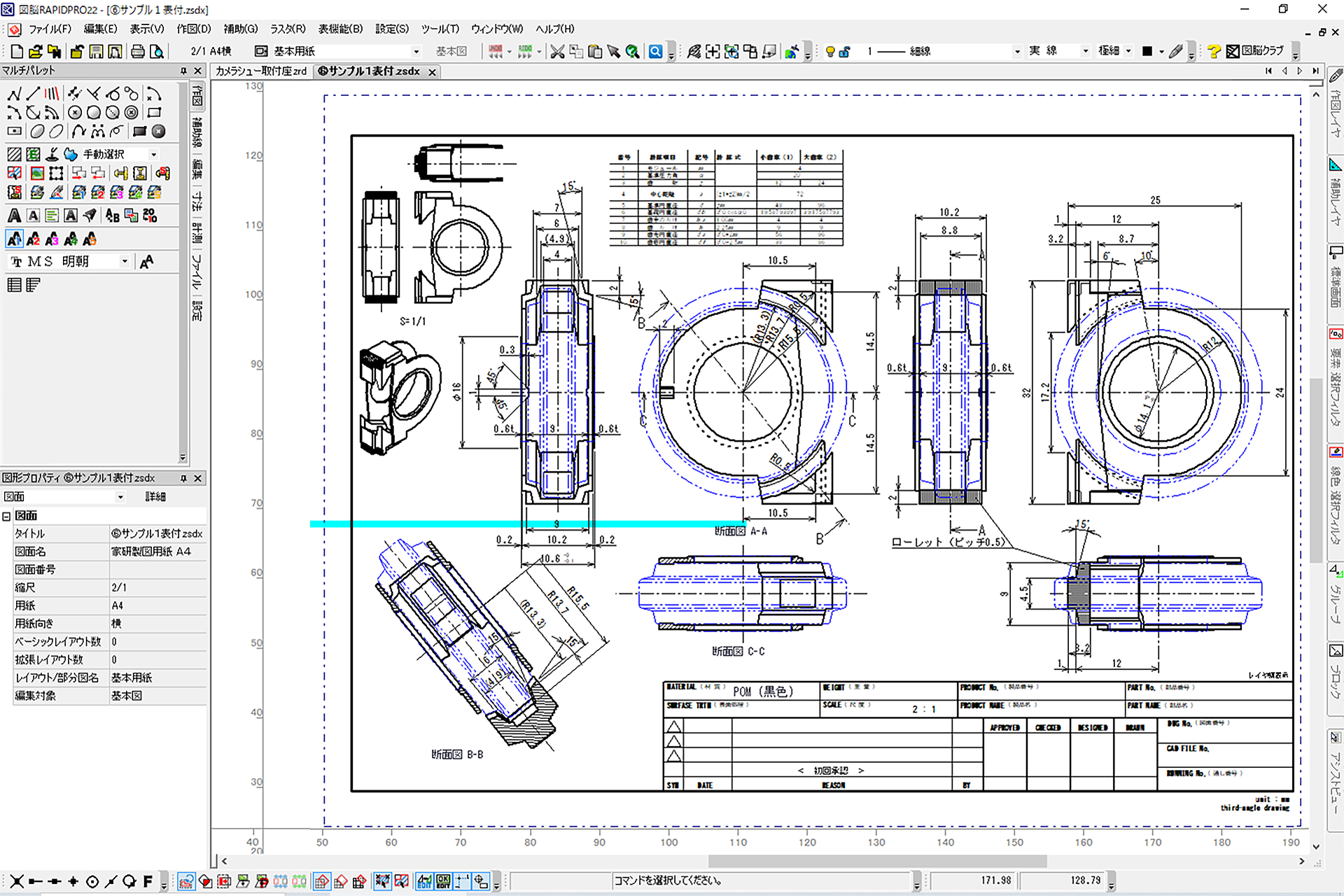Switch to カメラシュー取付座.zrd tab
This screenshot has height=896, width=1344.
261,71
